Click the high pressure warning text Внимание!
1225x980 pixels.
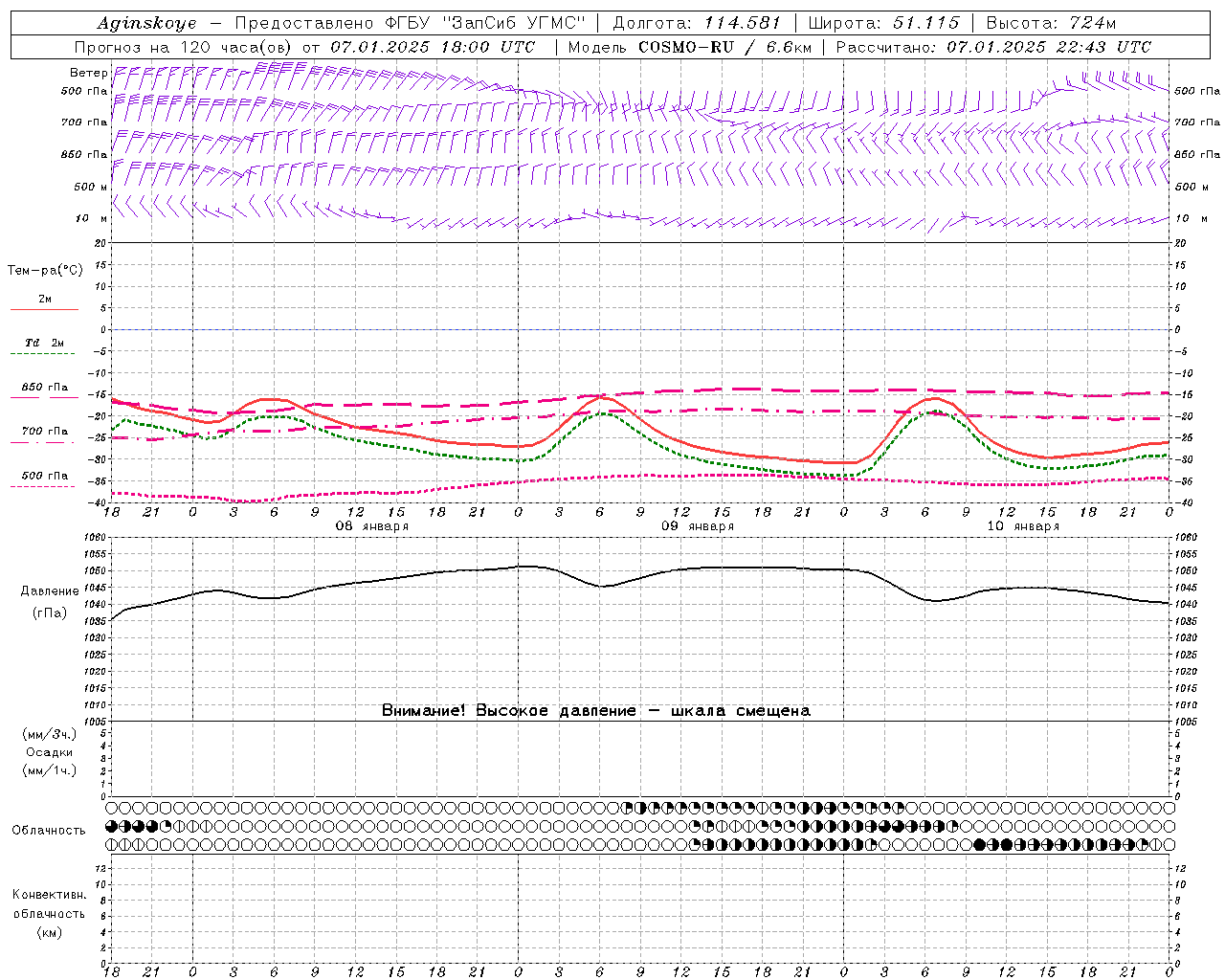point(424,711)
